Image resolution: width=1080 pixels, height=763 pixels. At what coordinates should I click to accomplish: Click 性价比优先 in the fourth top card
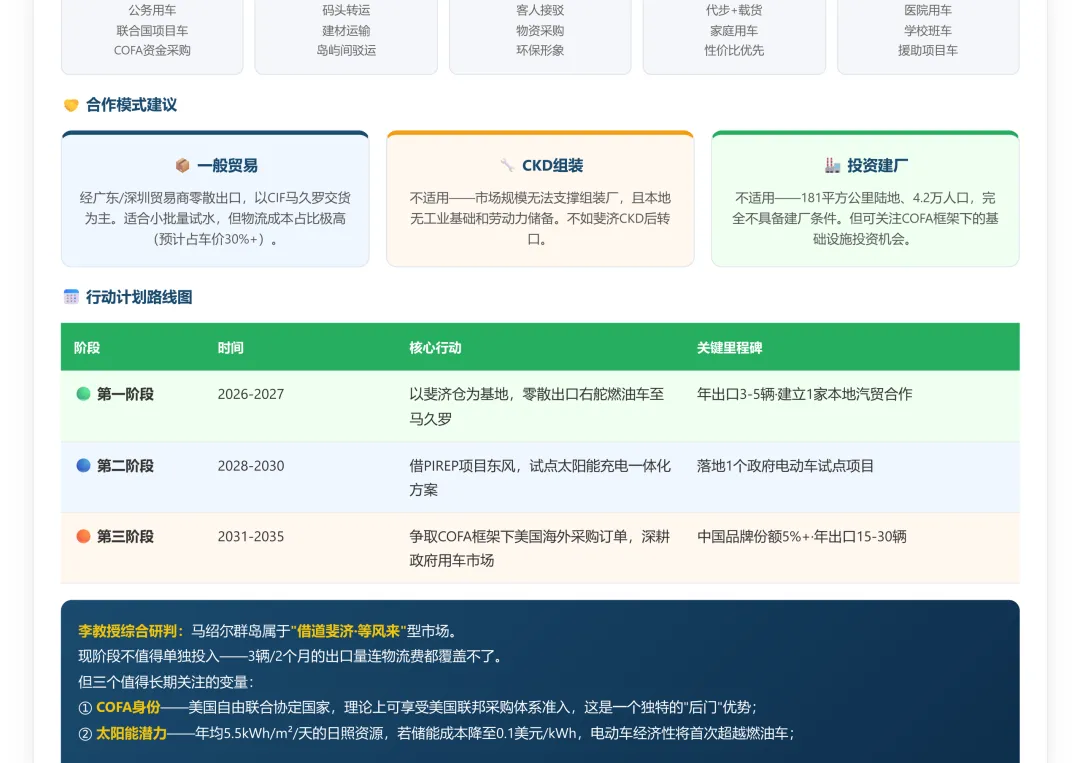734,50
